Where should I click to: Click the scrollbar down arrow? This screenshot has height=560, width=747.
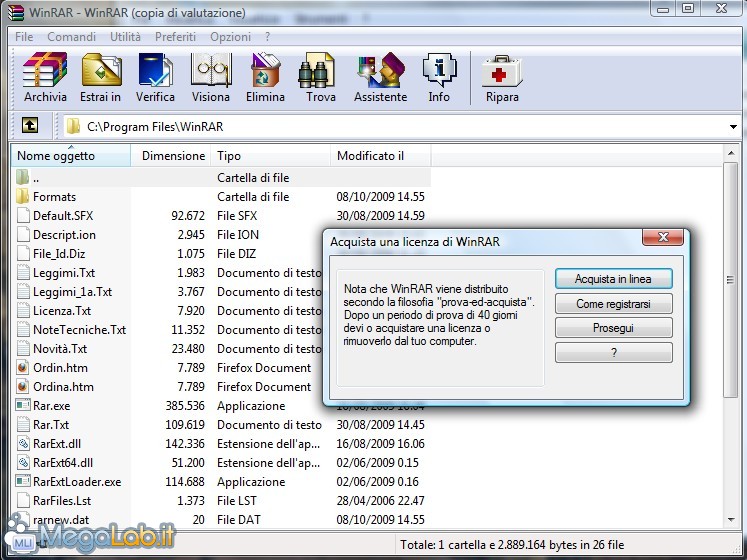point(730,520)
